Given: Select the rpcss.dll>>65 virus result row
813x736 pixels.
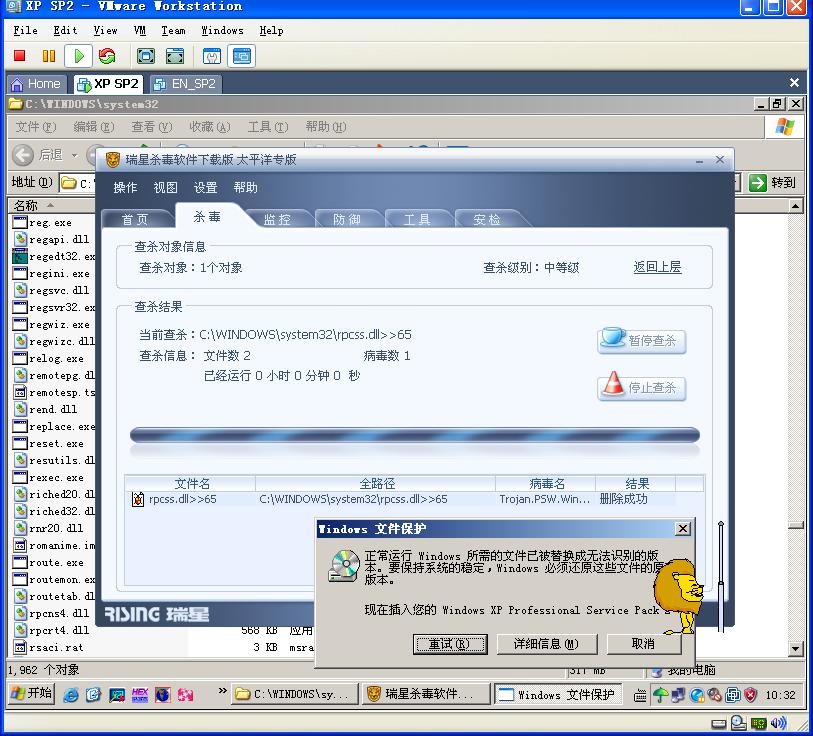Looking at the screenshot, I should pos(402,499).
